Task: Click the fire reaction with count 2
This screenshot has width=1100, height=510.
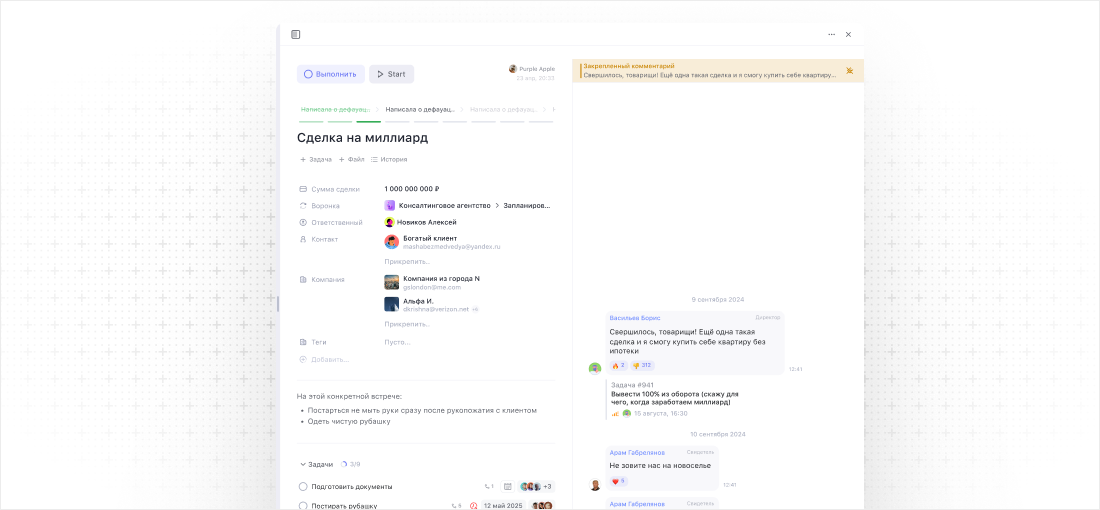Action: 618,365
